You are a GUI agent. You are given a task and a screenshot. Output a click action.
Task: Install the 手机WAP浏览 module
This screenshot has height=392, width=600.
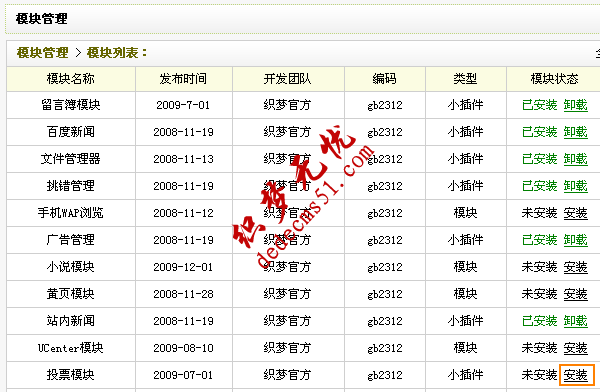point(576,213)
